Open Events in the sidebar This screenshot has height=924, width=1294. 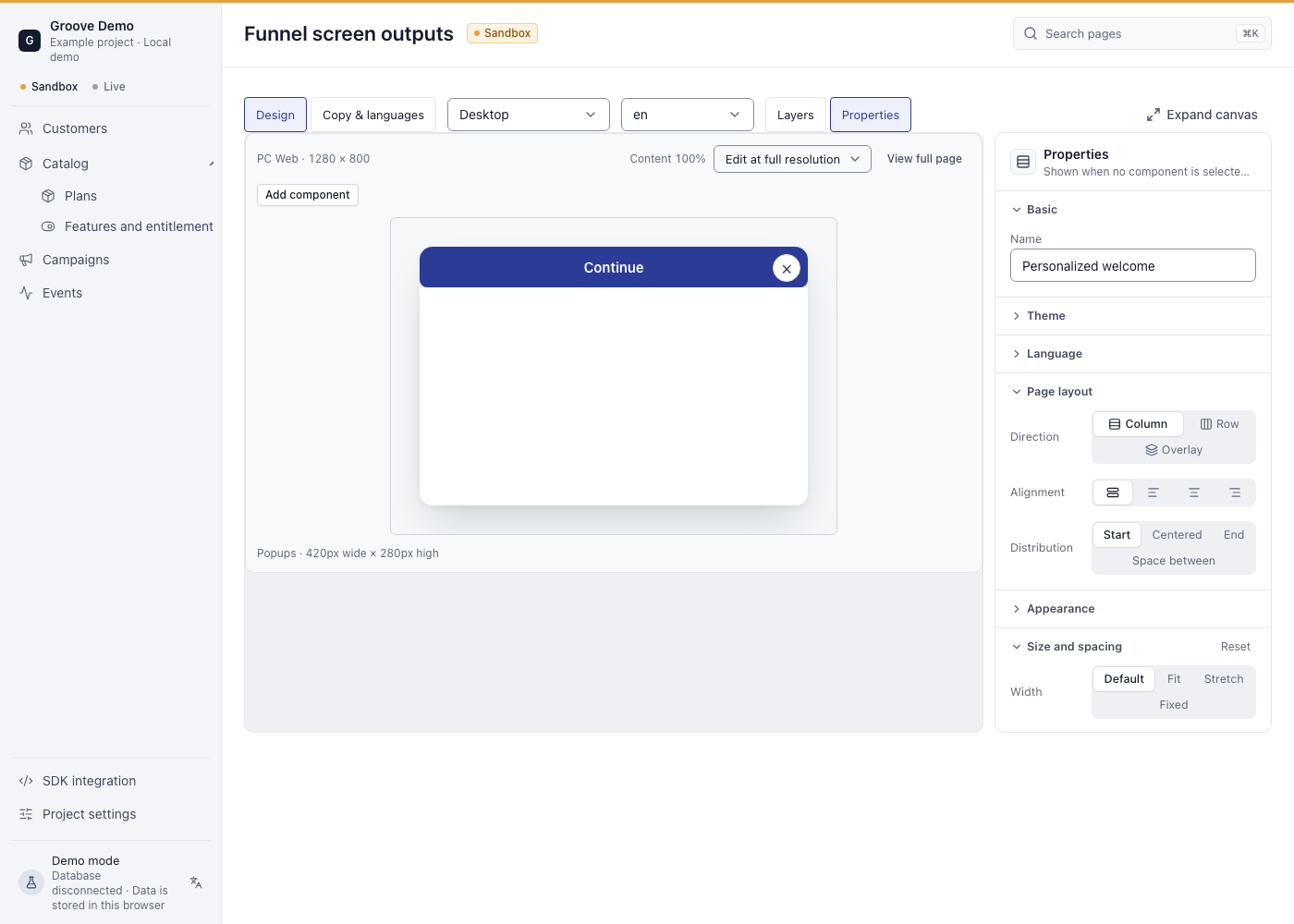click(111, 293)
